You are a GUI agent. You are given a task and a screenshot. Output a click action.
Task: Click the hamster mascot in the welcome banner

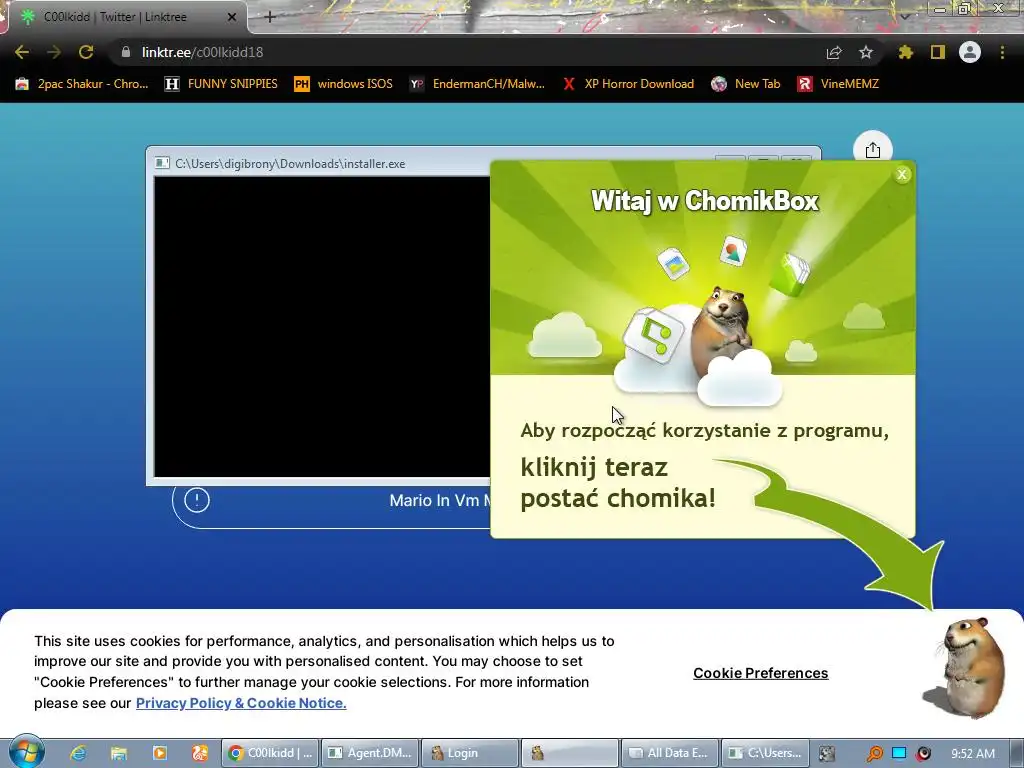(722, 328)
